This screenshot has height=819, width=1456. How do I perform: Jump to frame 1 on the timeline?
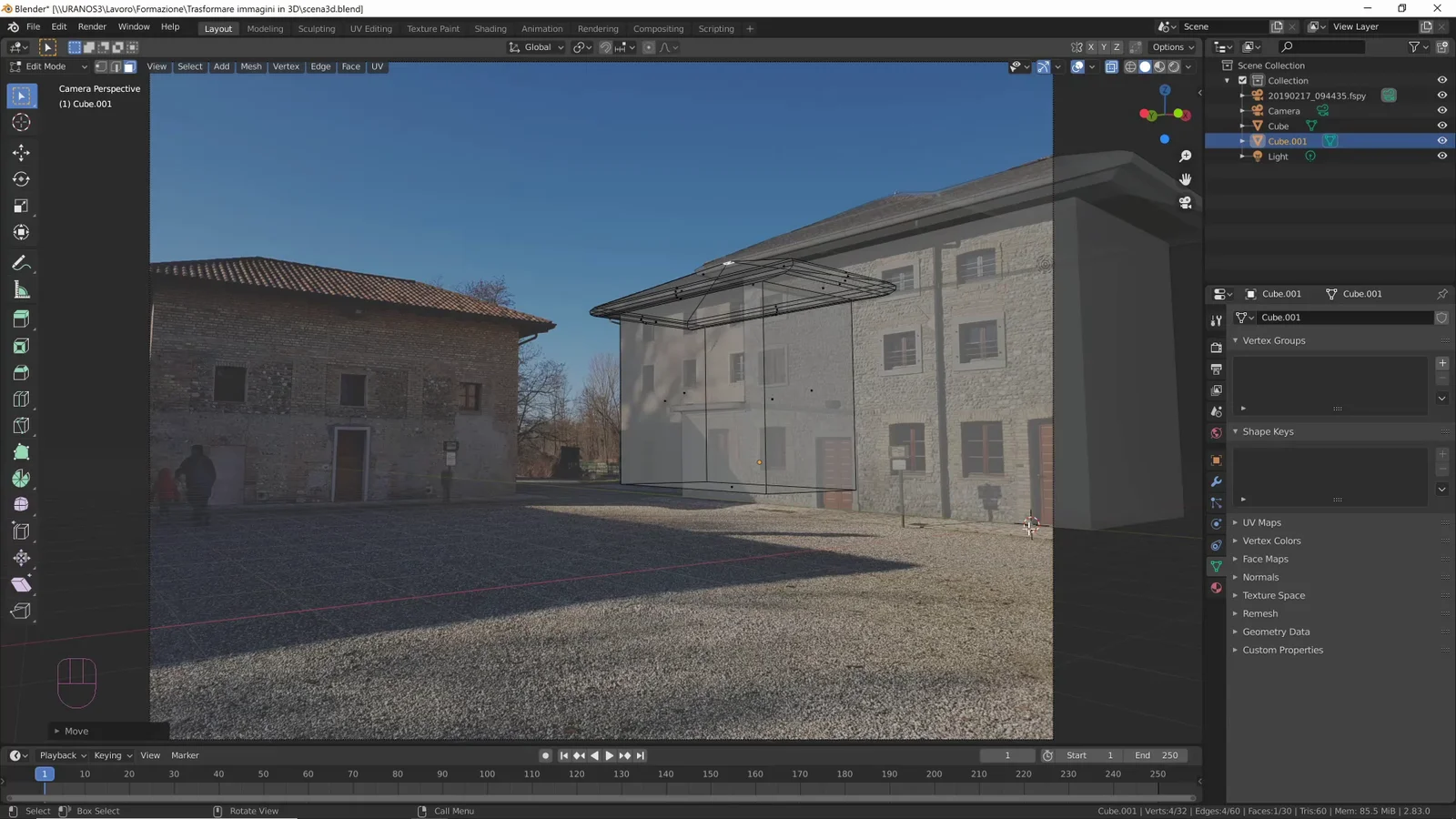click(44, 773)
